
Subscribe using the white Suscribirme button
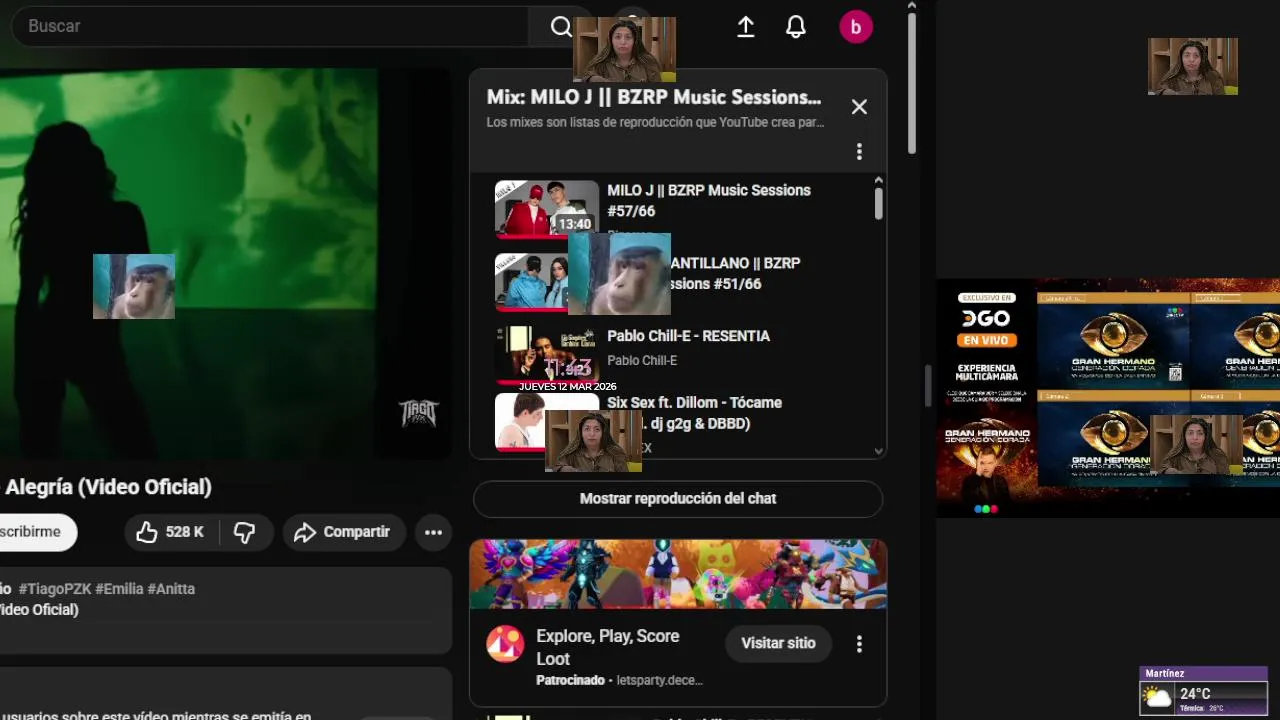pos(36,532)
